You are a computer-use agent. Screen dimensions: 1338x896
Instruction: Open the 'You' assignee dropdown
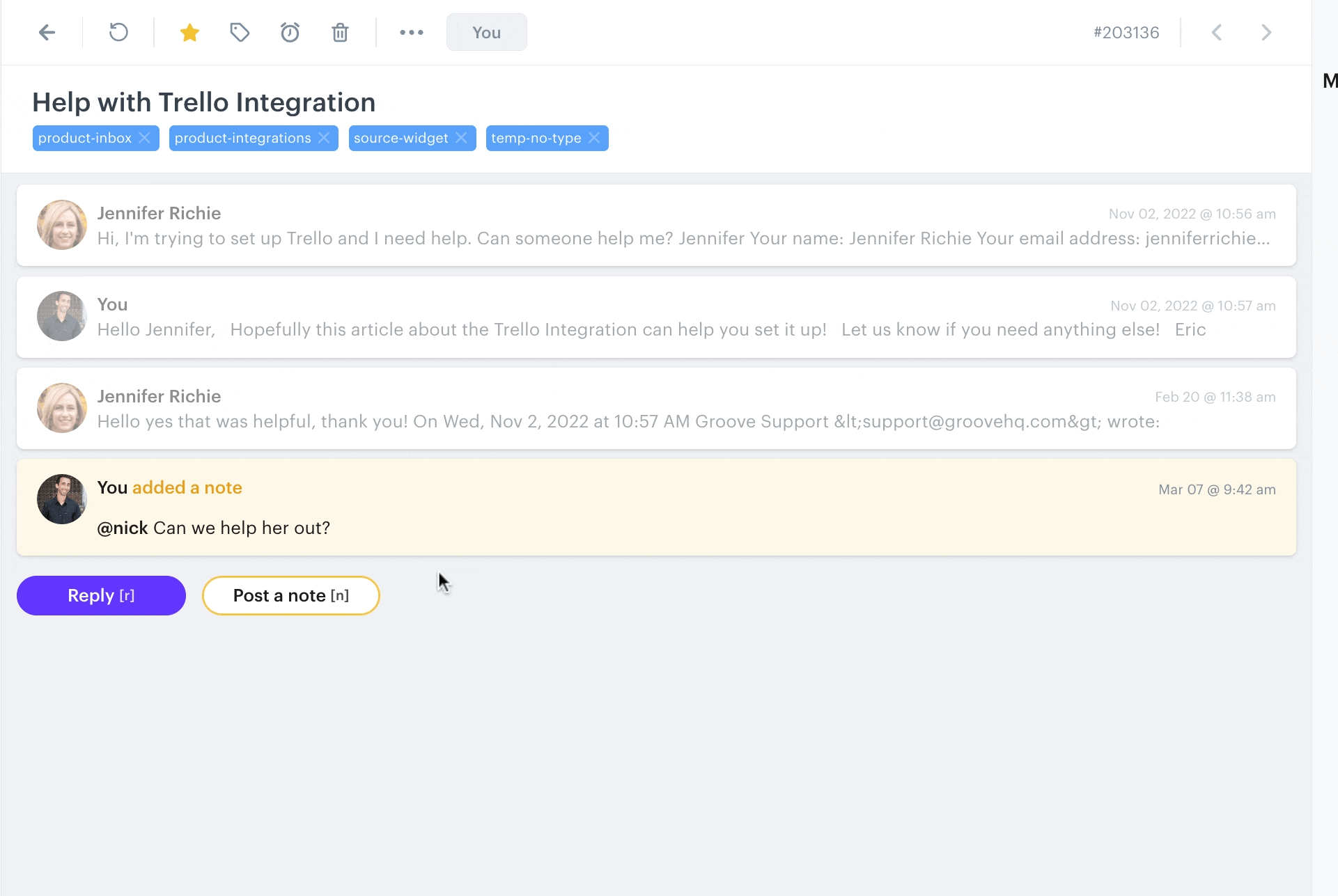486,33
